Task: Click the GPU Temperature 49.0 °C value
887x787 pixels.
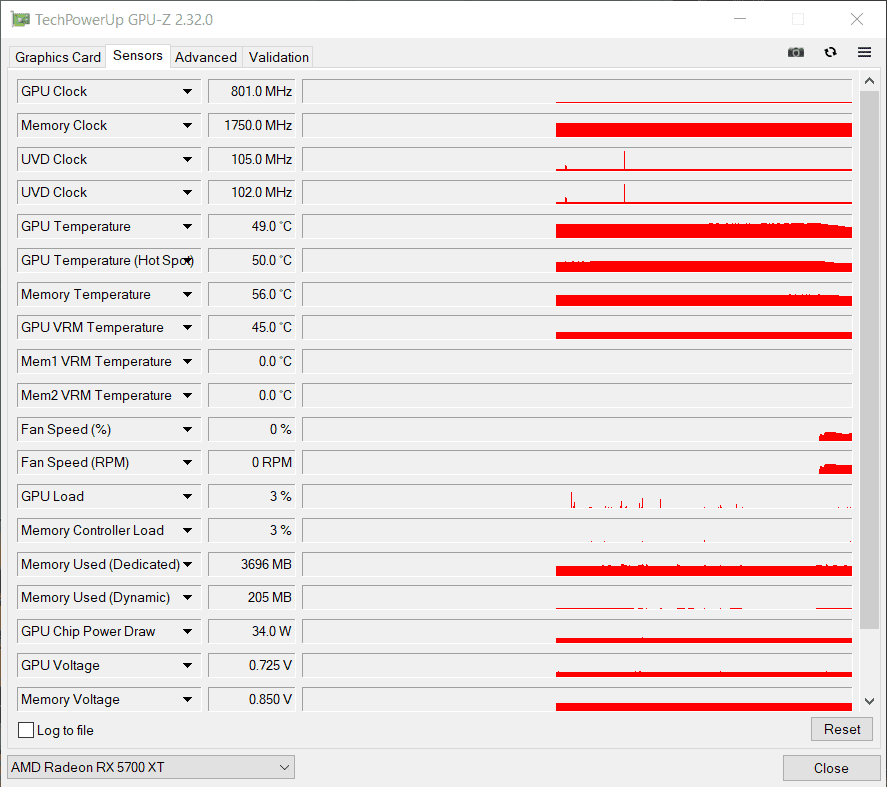Action: 252,226
